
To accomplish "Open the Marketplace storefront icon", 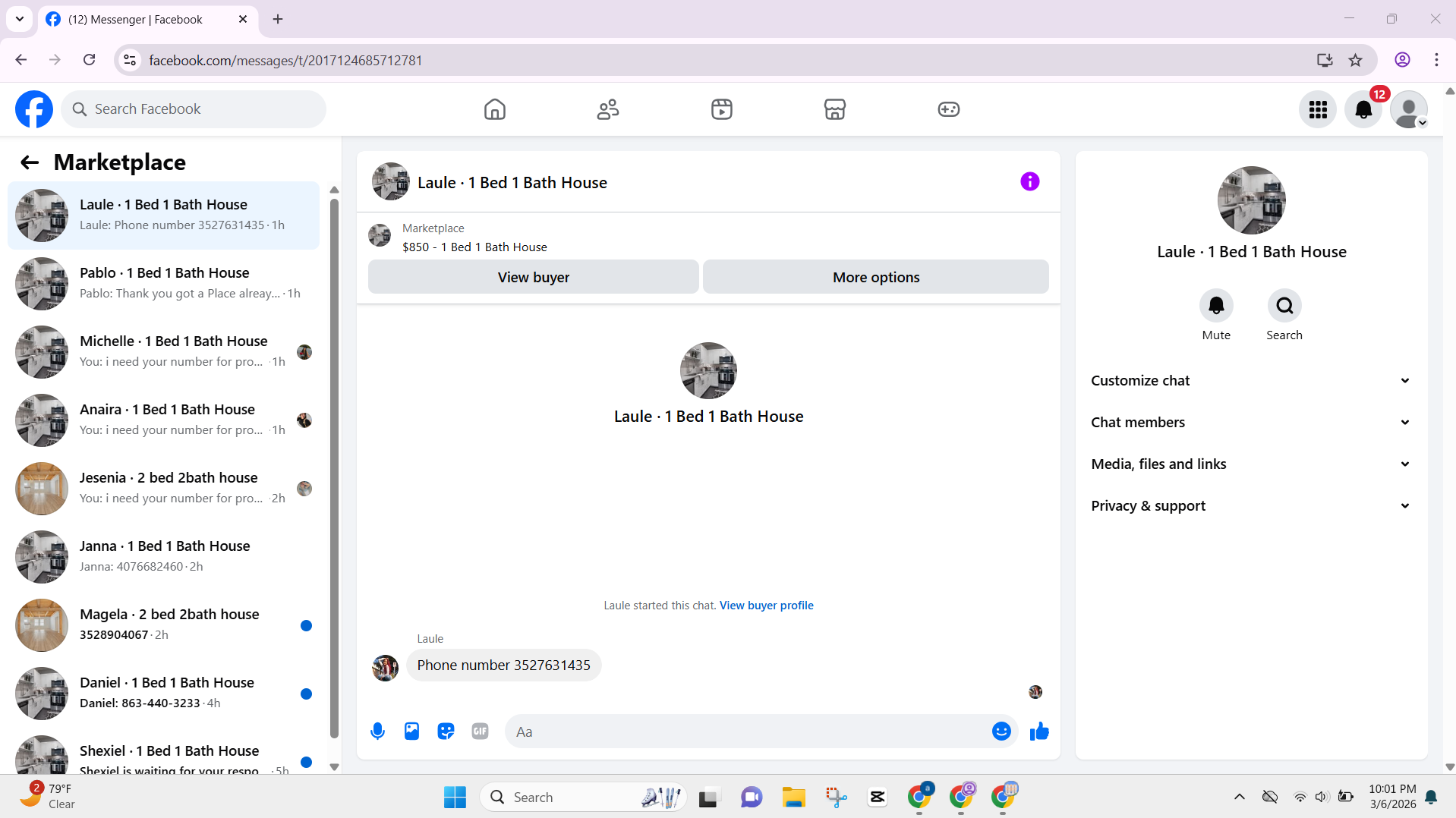I will (835, 109).
